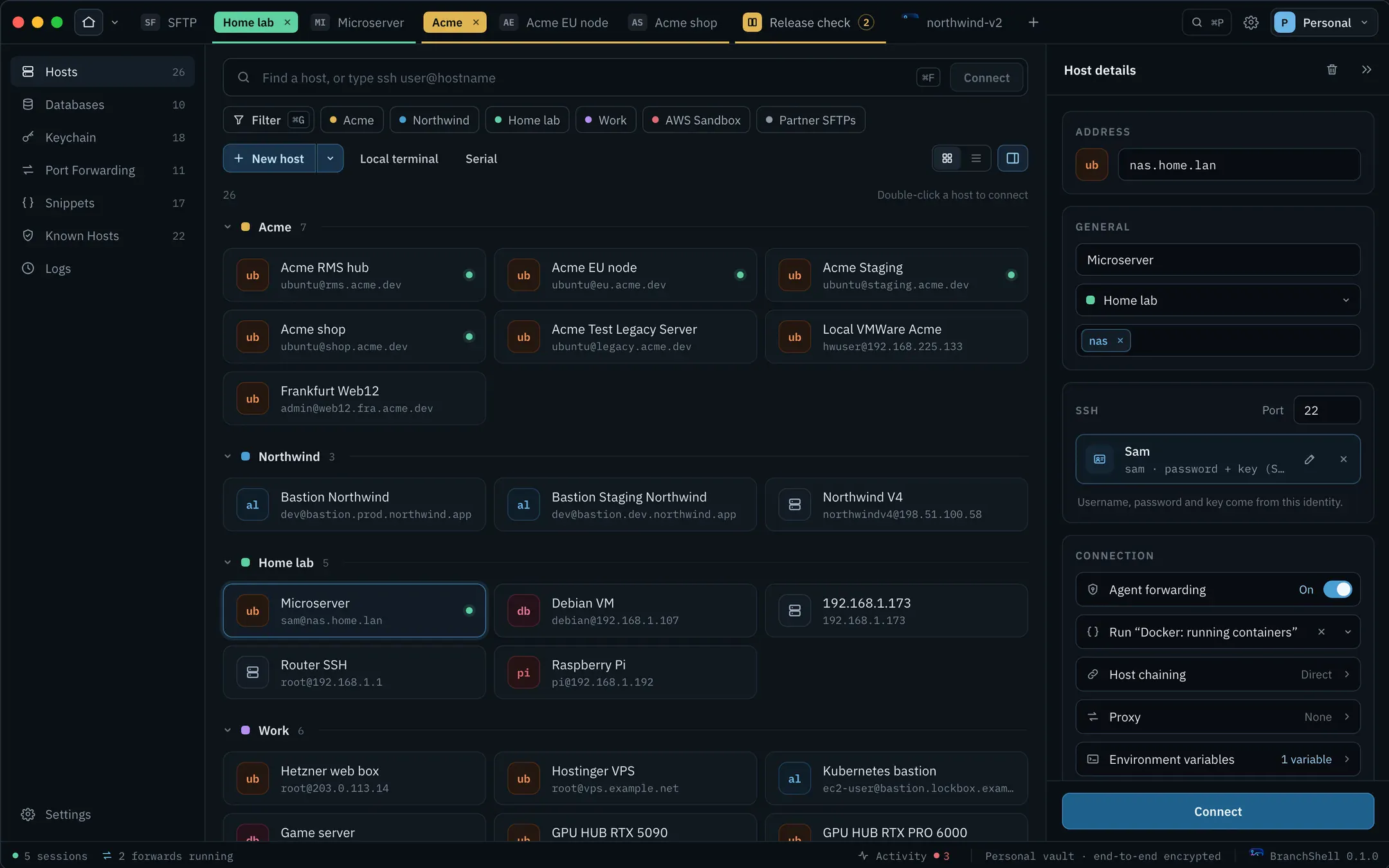Open Snippets in the sidebar
The image size is (1389, 868).
pos(103,203)
